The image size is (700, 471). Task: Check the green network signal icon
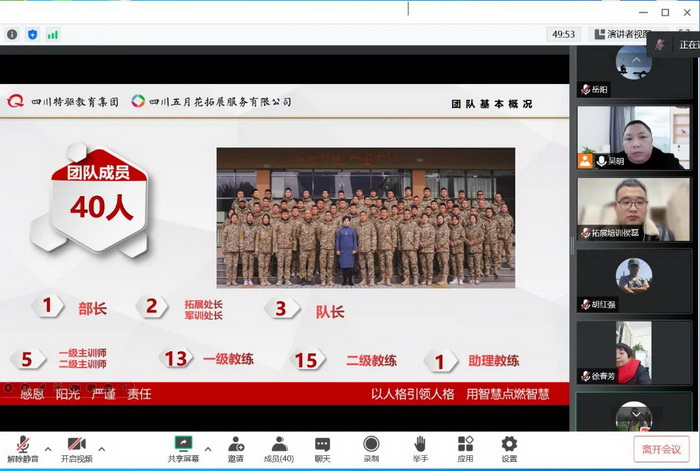pos(53,34)
